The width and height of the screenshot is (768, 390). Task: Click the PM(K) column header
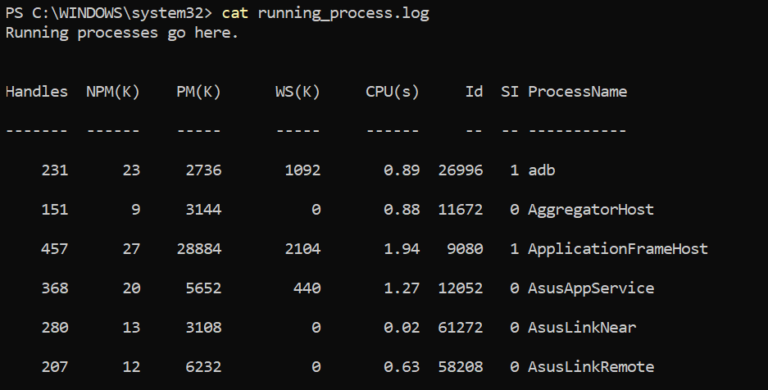click(x=199, y=92)
